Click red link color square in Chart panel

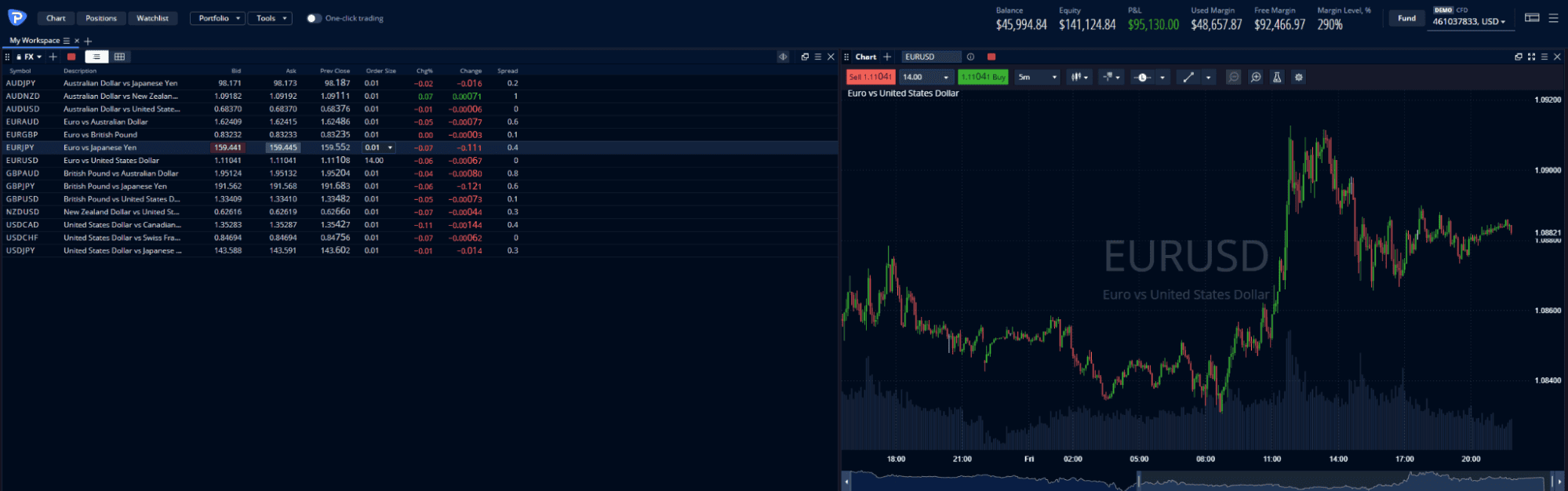991,56
